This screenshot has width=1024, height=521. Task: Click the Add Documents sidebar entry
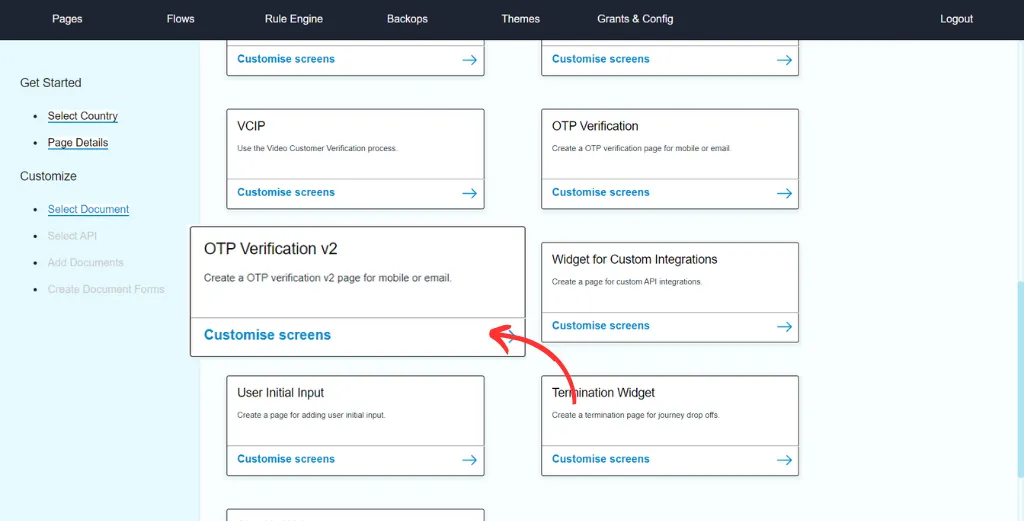86,262
